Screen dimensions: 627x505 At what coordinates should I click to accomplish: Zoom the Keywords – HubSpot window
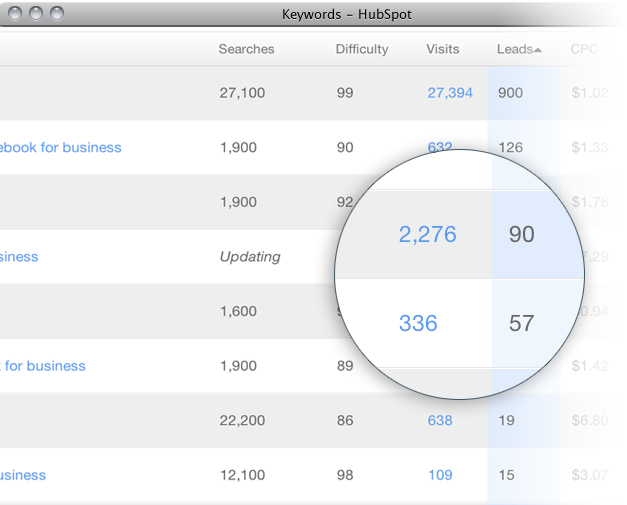[x=57, y=13]
